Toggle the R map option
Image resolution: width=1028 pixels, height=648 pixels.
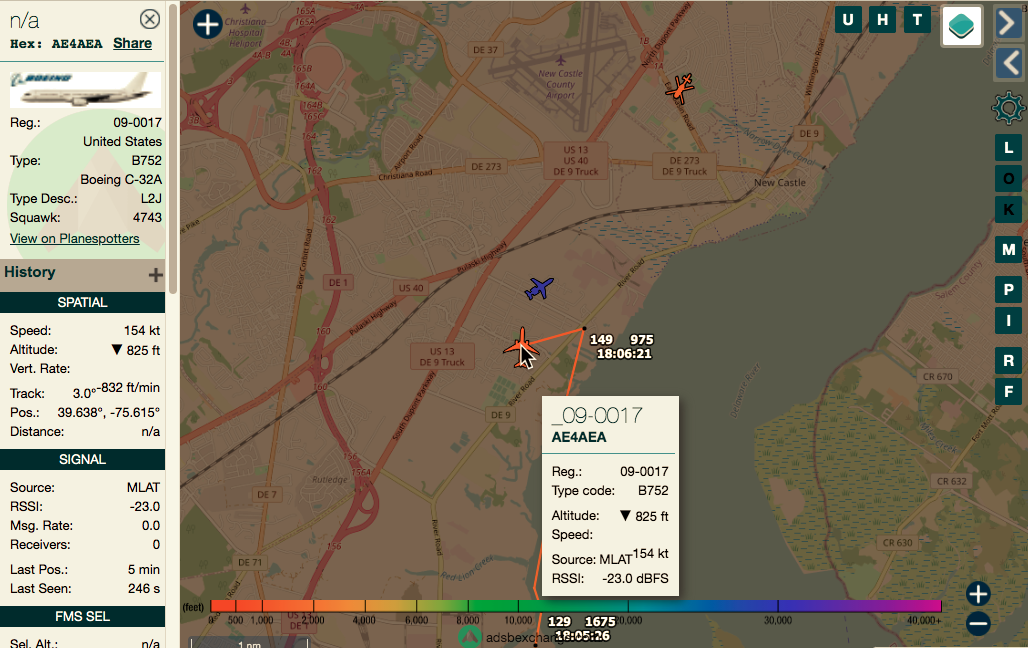(1008, 360)
